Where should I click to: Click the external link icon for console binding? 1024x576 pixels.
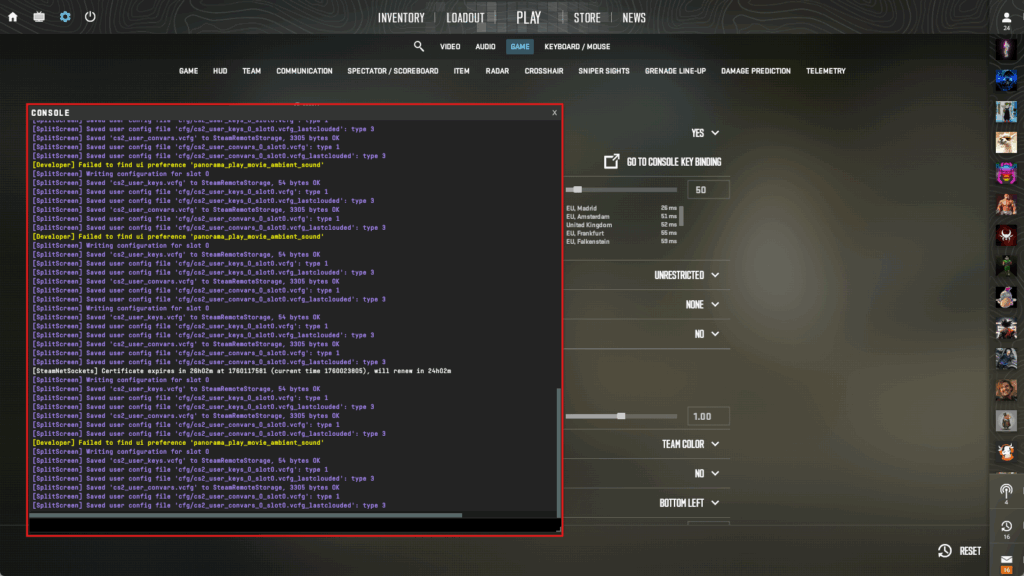pos(611,161)
